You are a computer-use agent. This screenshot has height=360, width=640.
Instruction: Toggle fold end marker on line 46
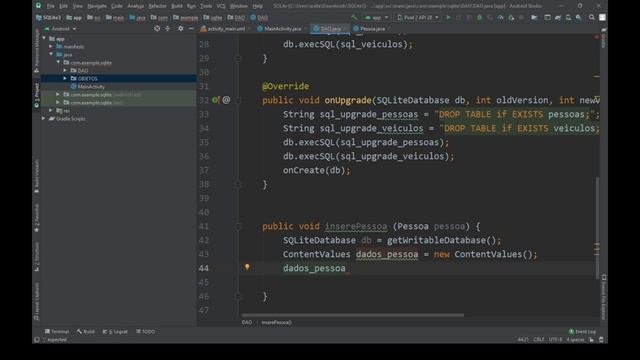click(238, 296)
